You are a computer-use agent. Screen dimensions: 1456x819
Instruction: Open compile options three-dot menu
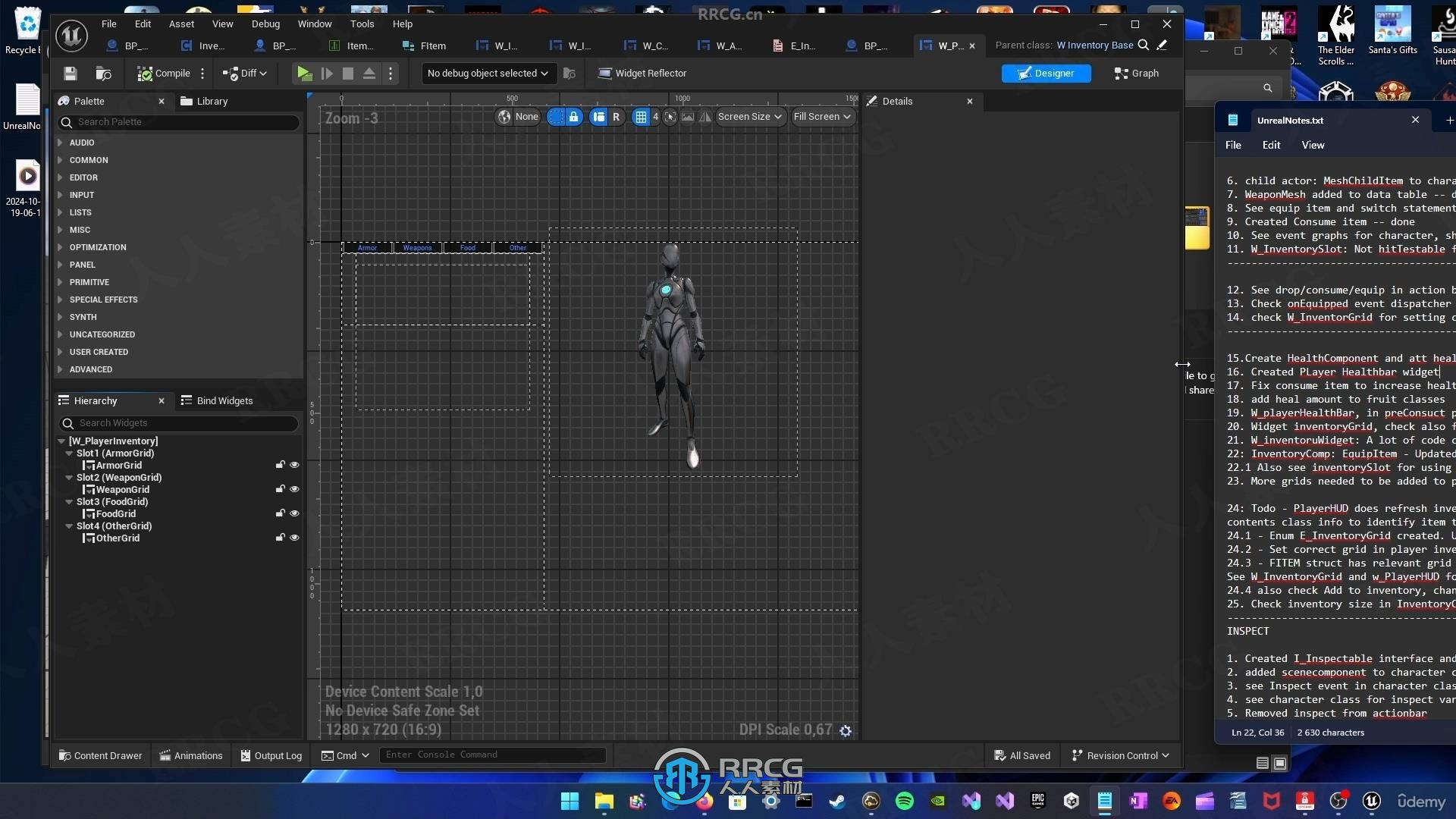point(202,74)
